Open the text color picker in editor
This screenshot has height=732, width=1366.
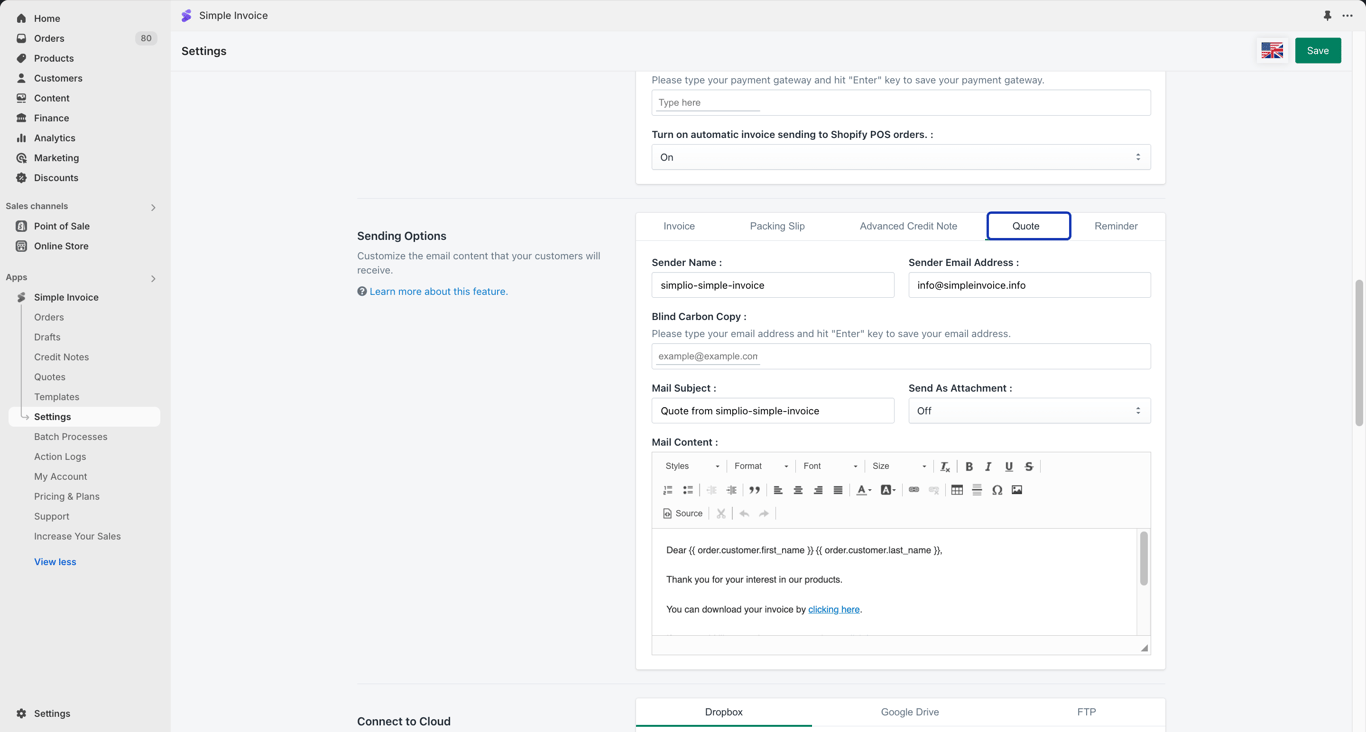864,490
